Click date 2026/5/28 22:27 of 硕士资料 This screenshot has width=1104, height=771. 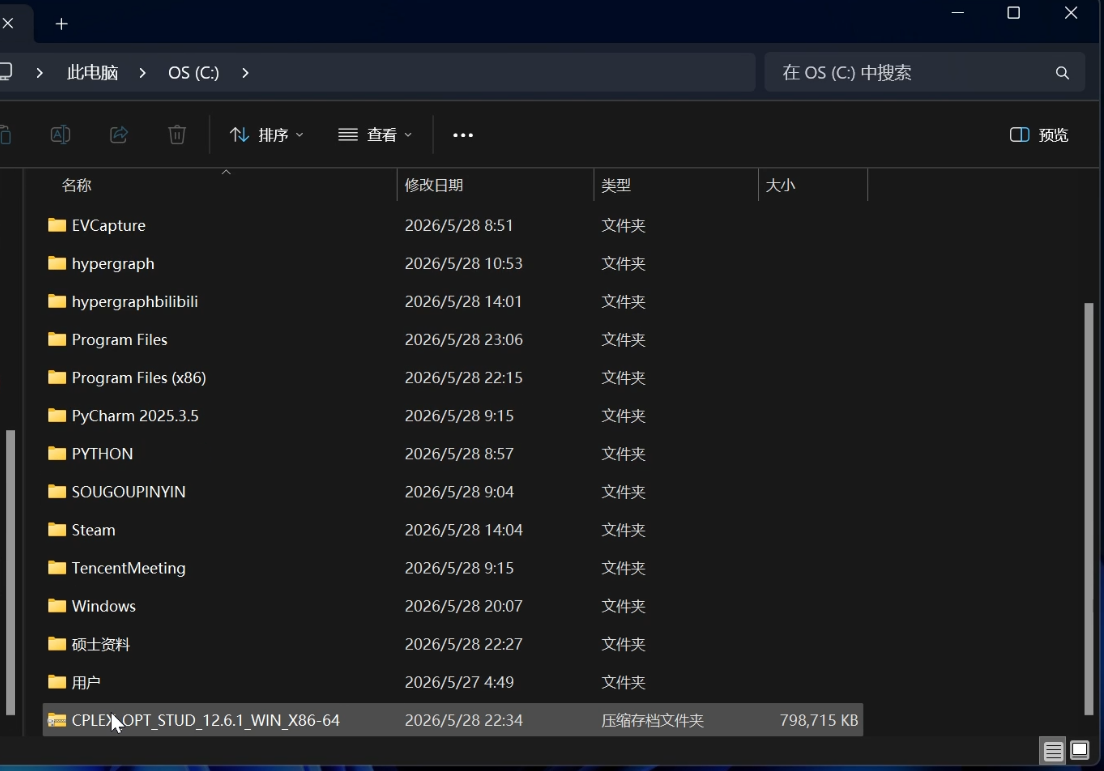(x=463, y=644)
